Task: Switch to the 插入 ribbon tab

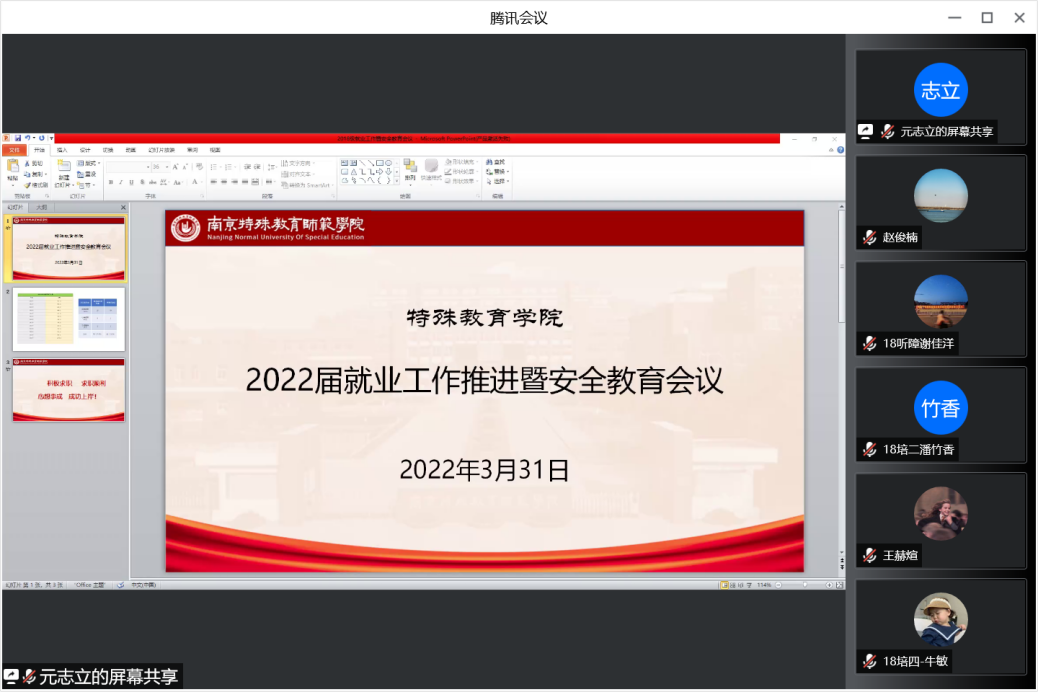Action: [62, 149]
